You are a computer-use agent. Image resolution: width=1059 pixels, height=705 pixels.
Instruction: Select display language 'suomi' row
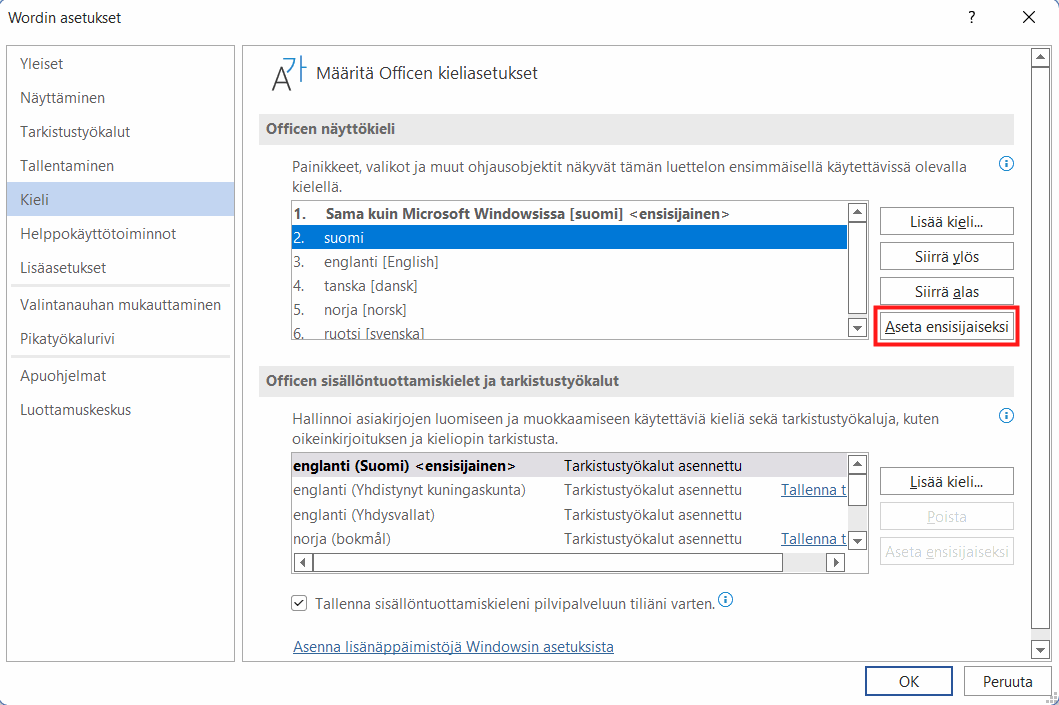click(569, 238)
